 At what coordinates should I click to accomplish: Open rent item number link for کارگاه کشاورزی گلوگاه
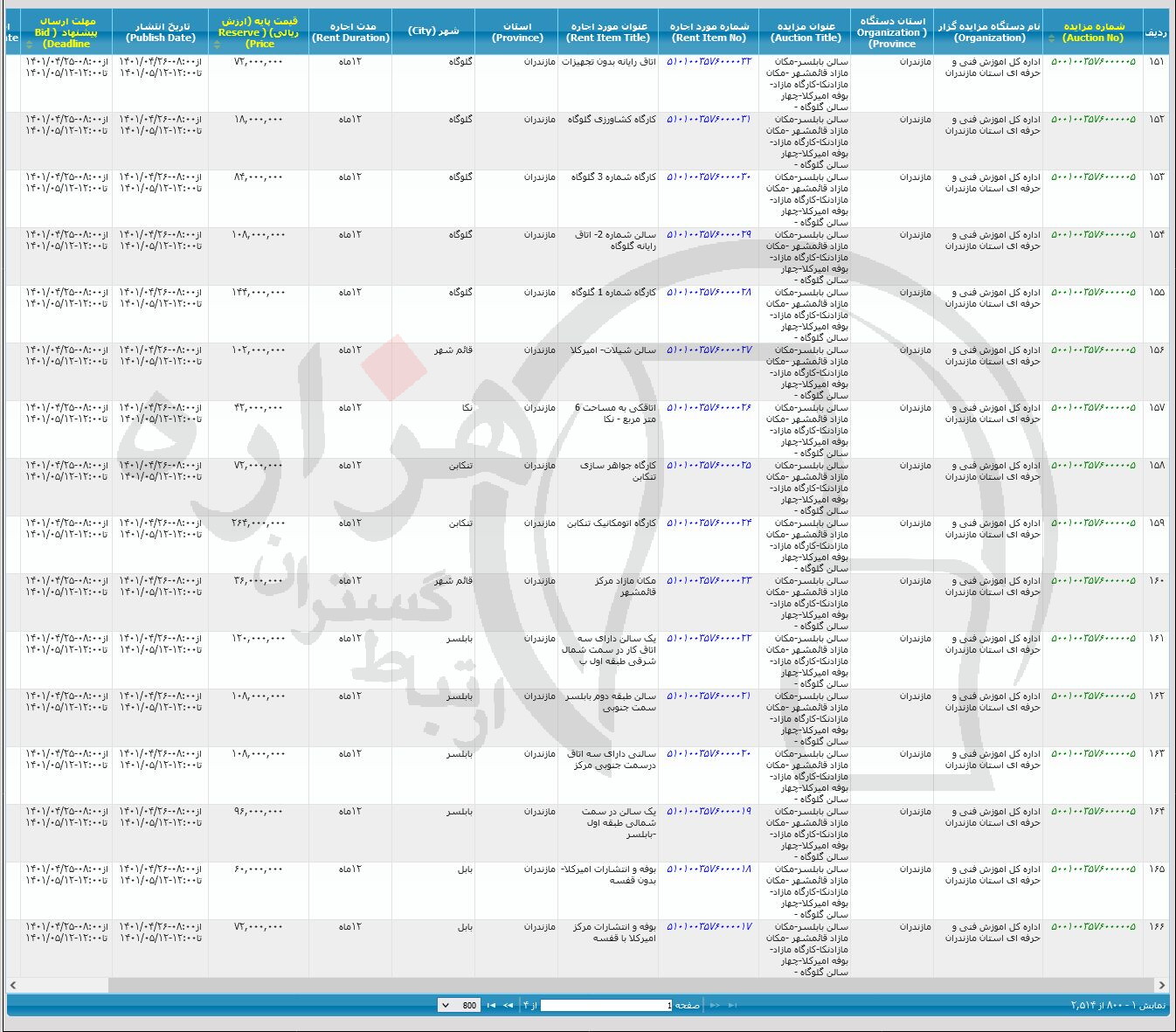[x=709, y=120]
